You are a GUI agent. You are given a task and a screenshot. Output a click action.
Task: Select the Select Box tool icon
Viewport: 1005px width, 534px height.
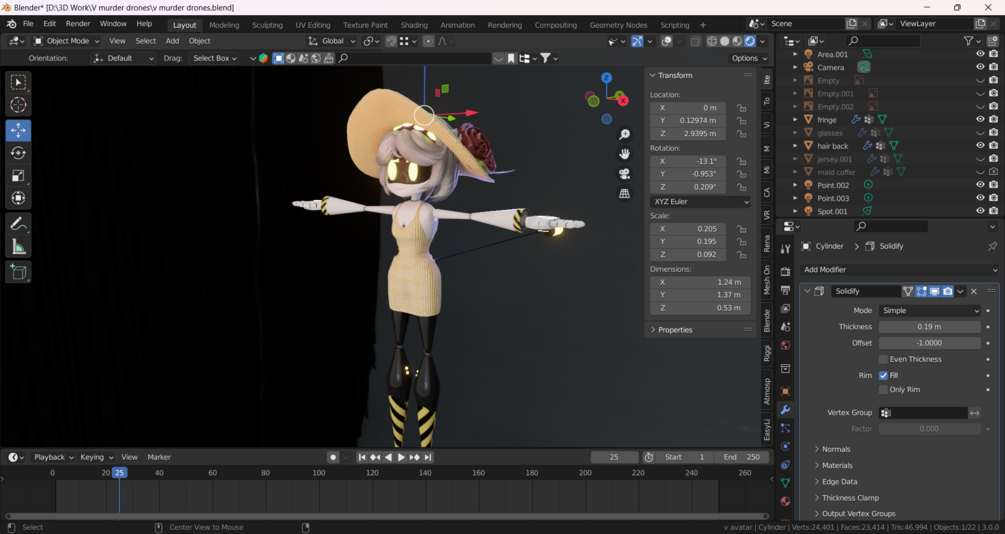(x=18, y=82)
